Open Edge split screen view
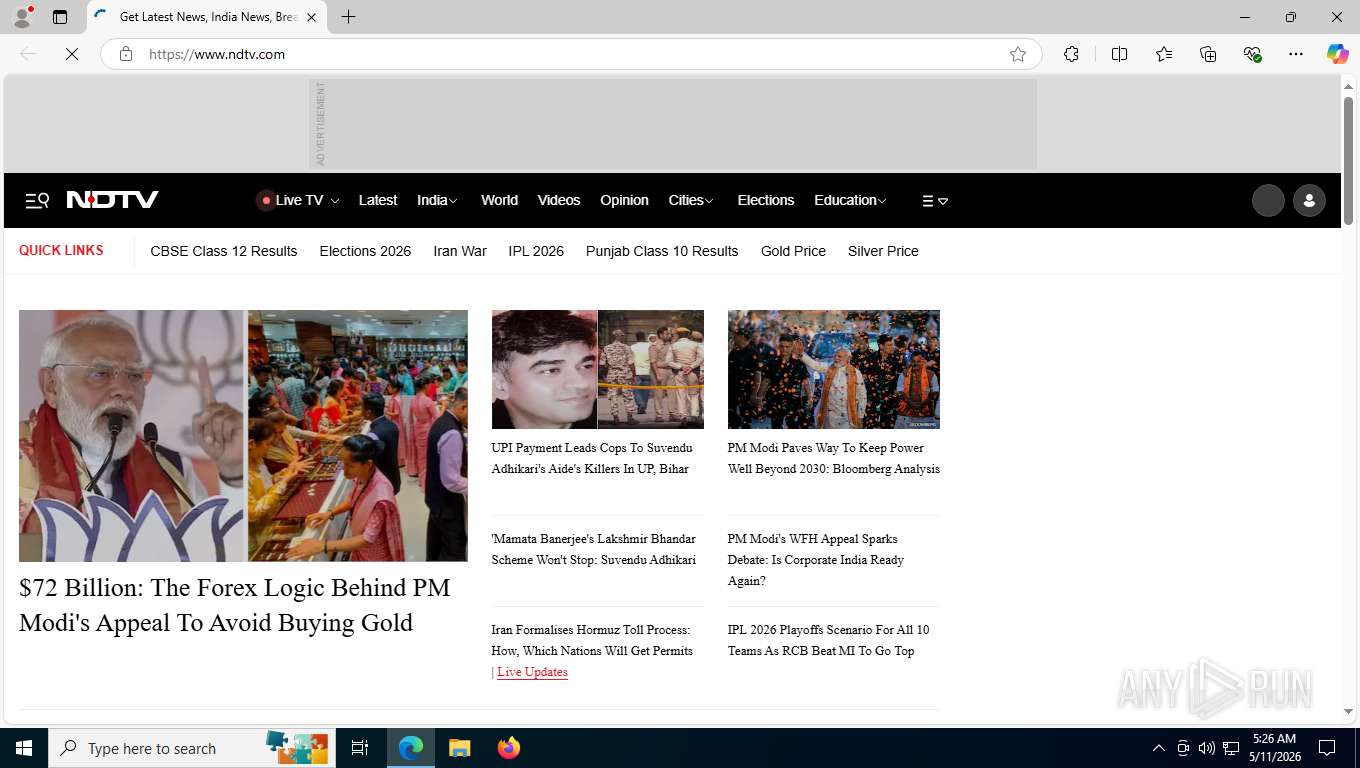Viewport: 1360px width, 768px height. point(1119,54)
